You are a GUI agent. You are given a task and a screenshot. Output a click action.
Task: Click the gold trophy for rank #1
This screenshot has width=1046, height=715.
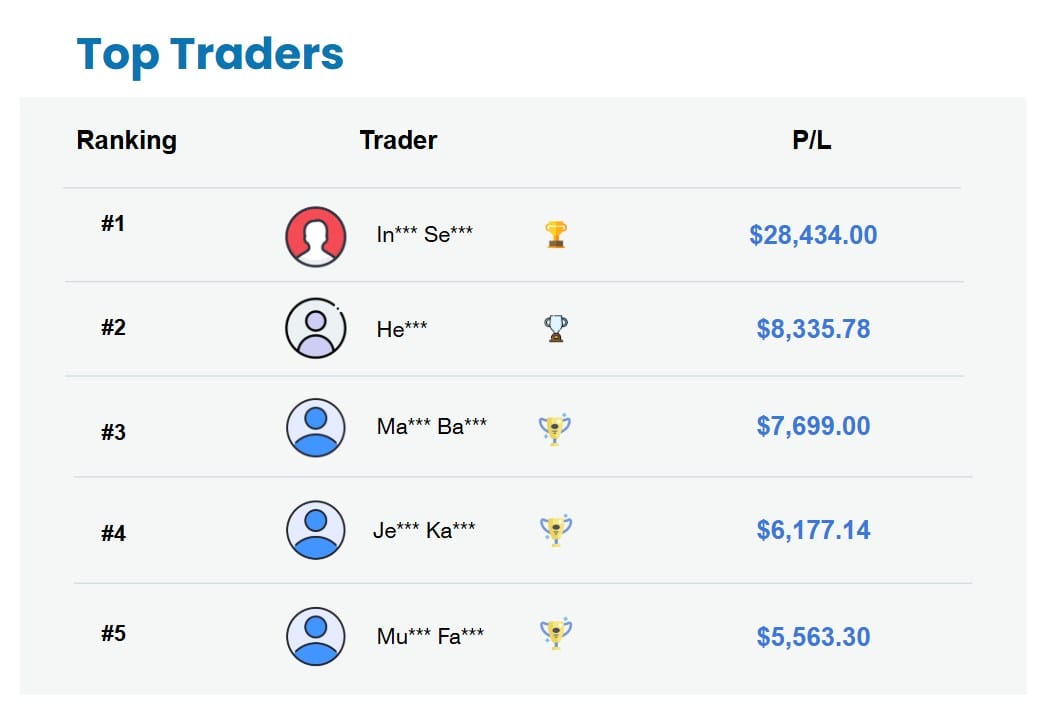(556, 235)
